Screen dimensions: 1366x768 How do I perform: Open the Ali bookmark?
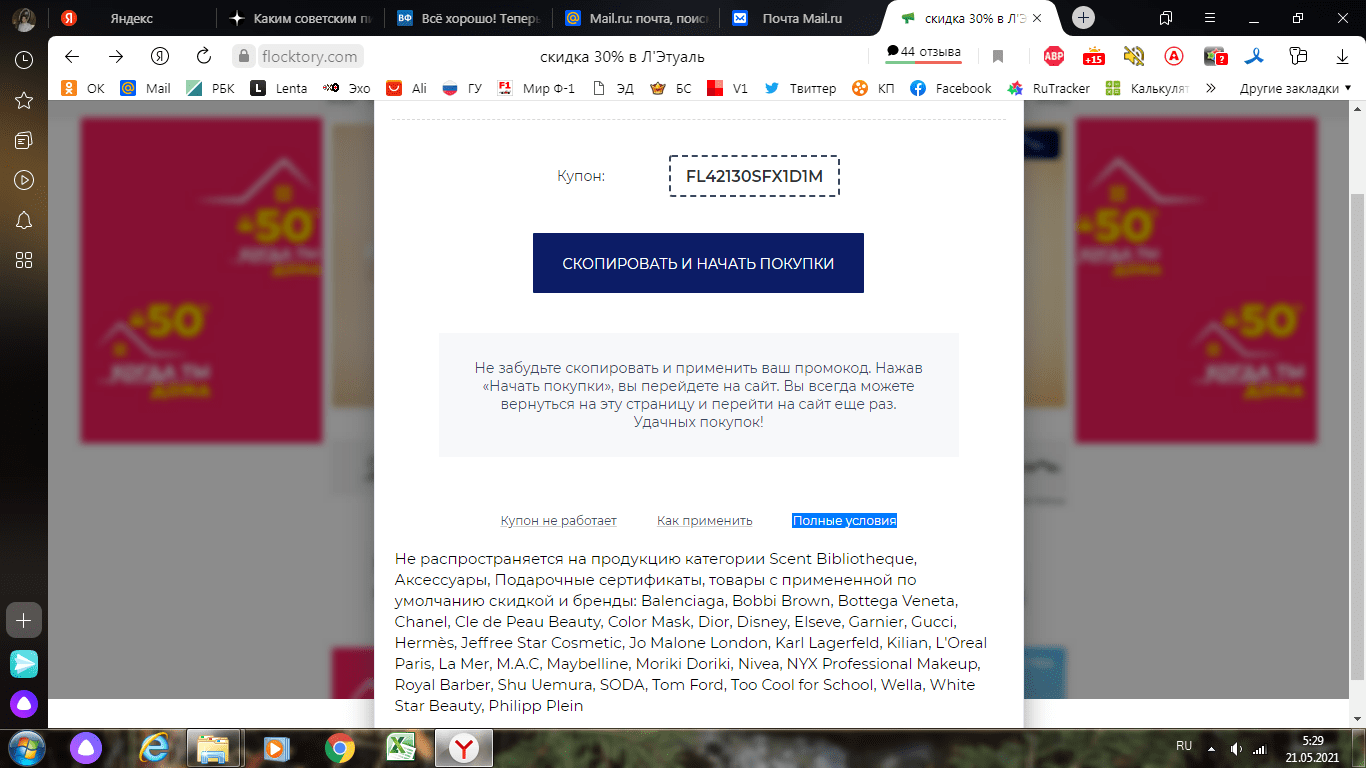coord(407,88)
